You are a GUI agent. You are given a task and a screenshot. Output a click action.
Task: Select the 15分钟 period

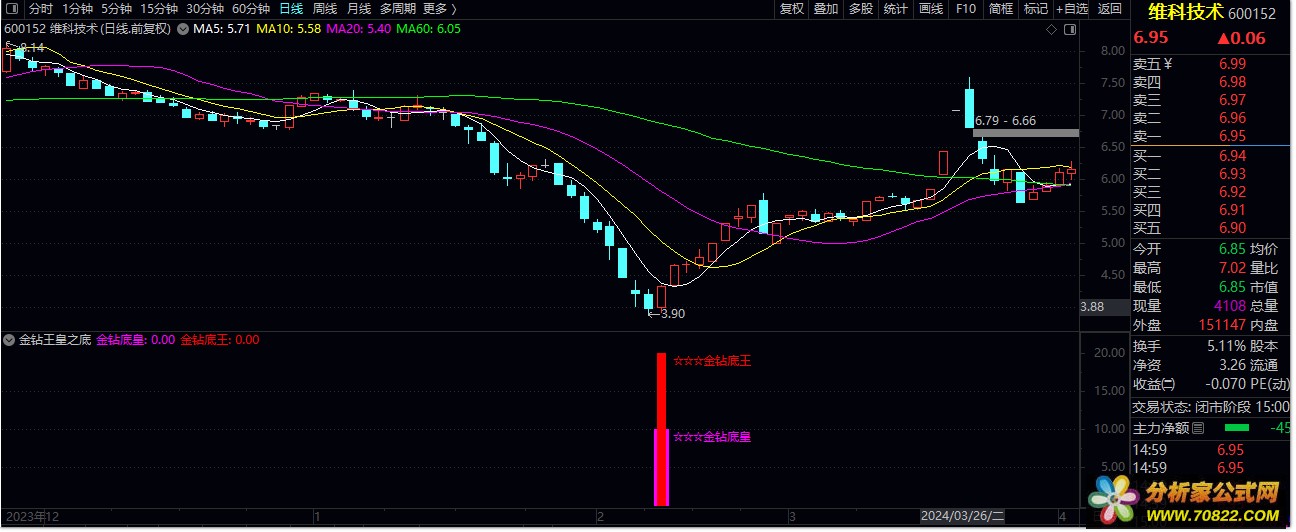click(159, 9)
